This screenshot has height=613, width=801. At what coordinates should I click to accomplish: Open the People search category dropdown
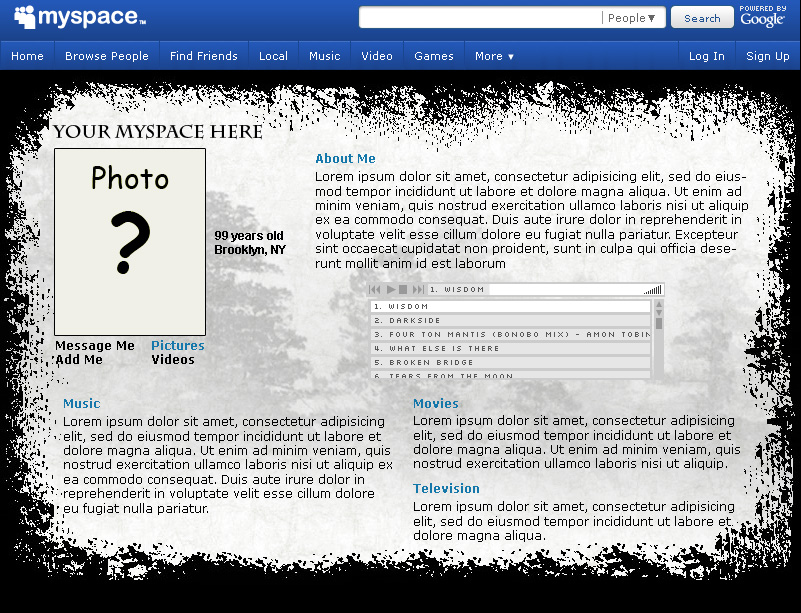[x=632, y=18]
